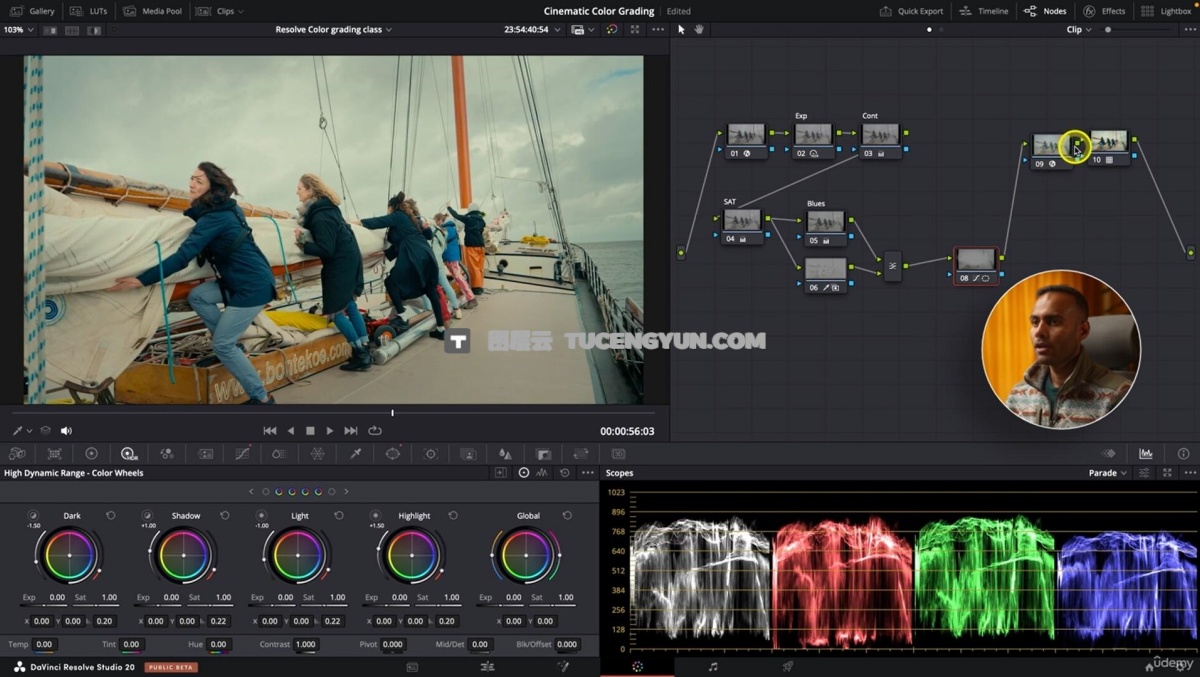Open the Magic Mask palette
Screen dimensions: 1200x677
(x=468, y=453)
